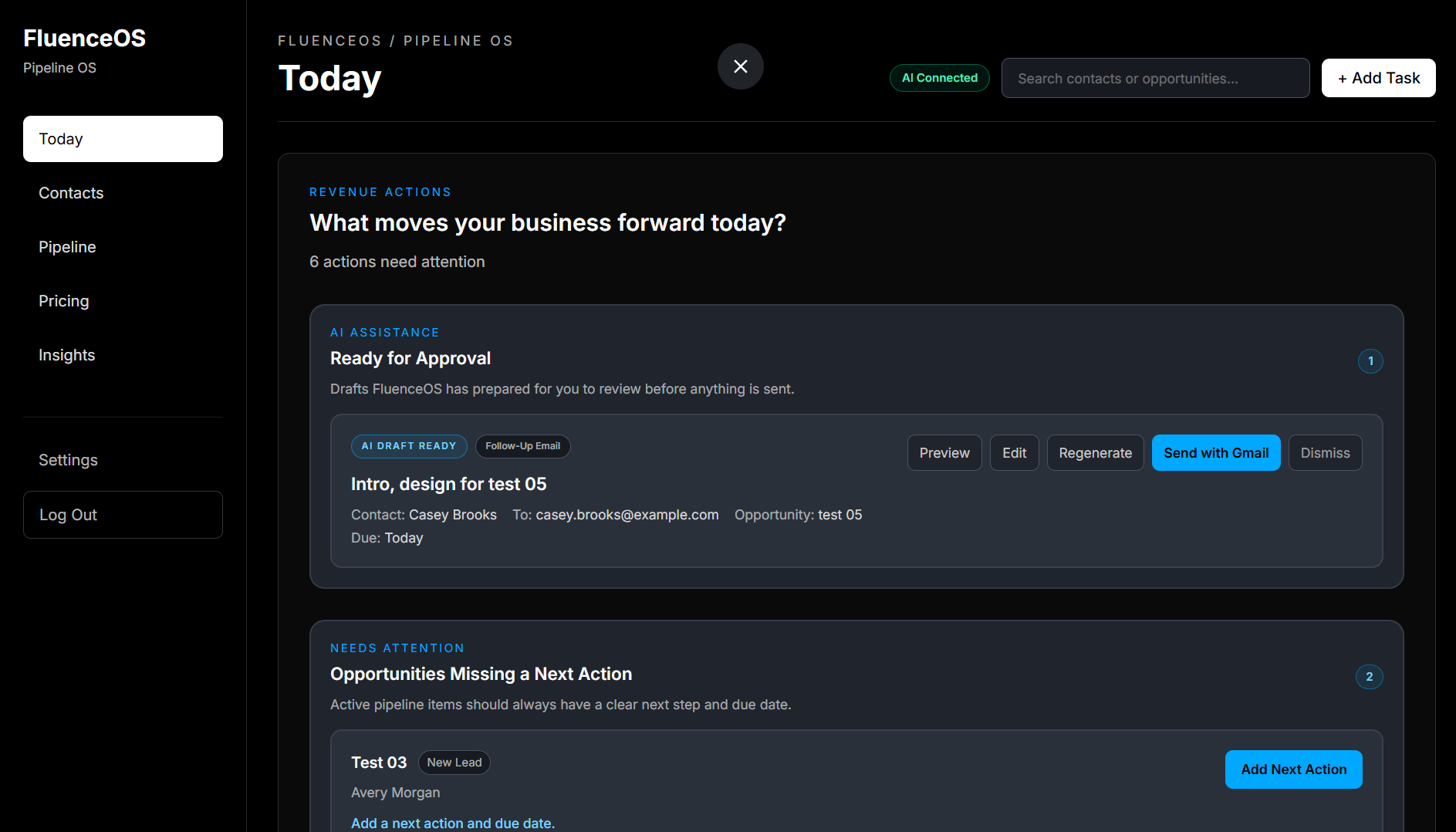Click the round X close icon
This screenshot has width=1456, height=832.
click(741, 66)
